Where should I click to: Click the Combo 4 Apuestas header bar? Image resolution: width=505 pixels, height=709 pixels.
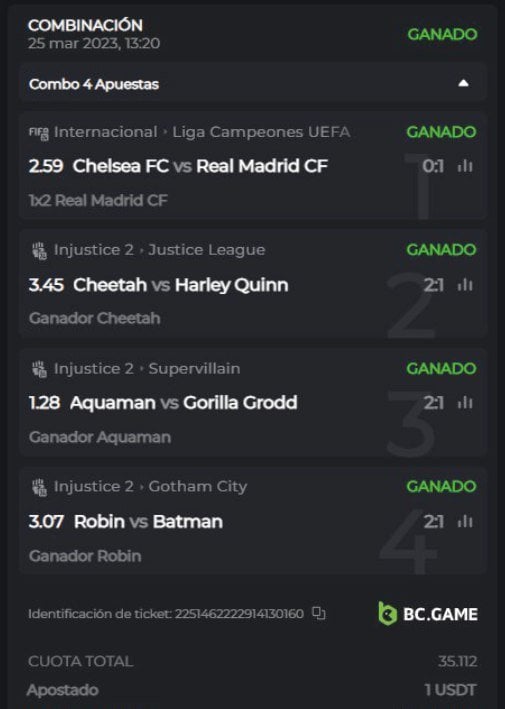pos(253,84)
